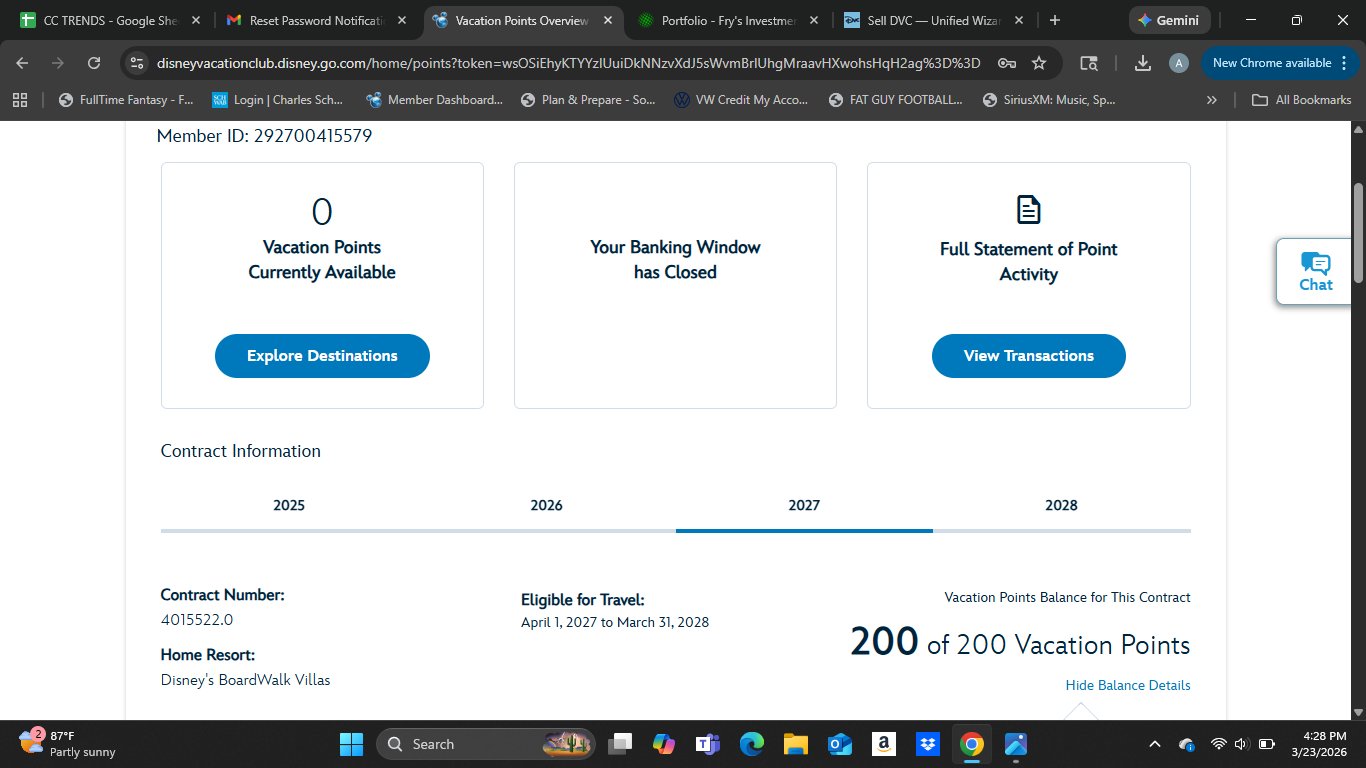The width and height of the screenshot is (1366, 768).
Task: Reload the page using refresh icon
Action: [94, 63]
